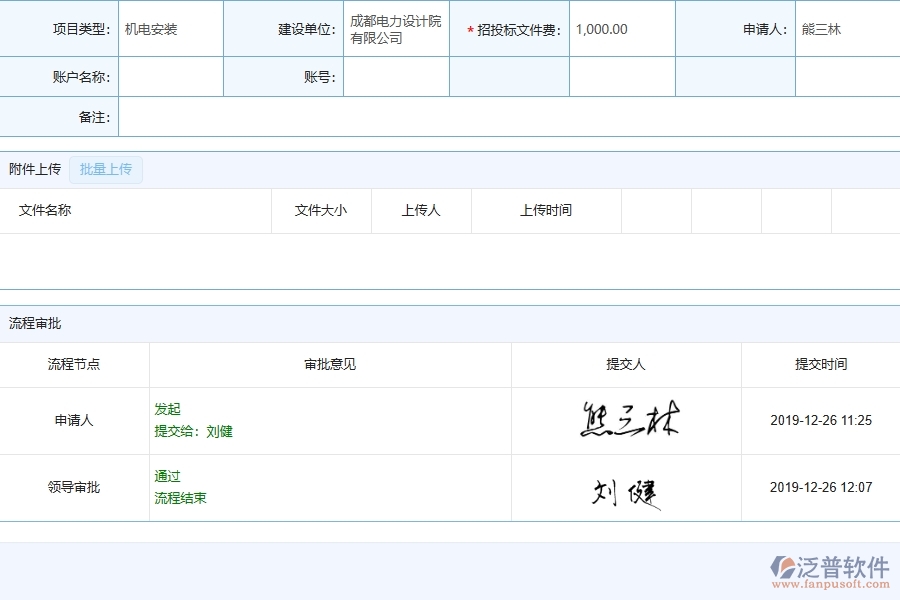900x600 pixels.
Task: Click the 文件名称 column header
Action: coord(45,211)
